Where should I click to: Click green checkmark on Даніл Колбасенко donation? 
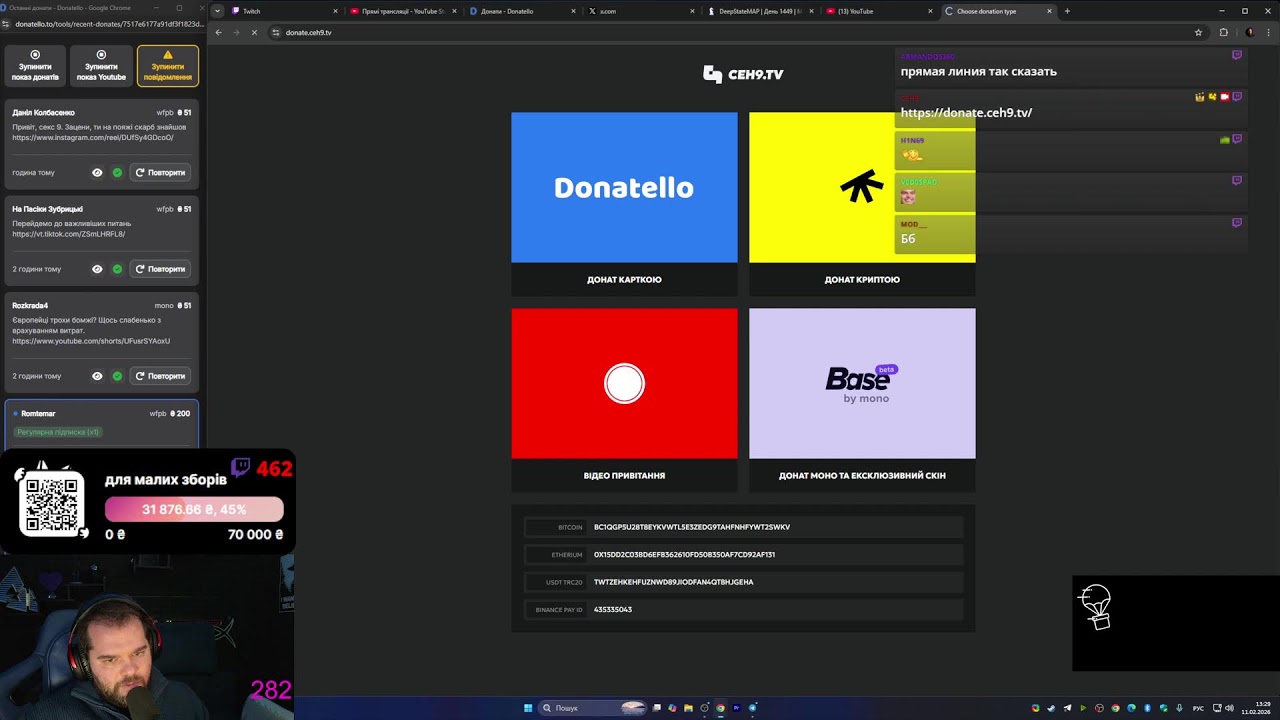117,172
